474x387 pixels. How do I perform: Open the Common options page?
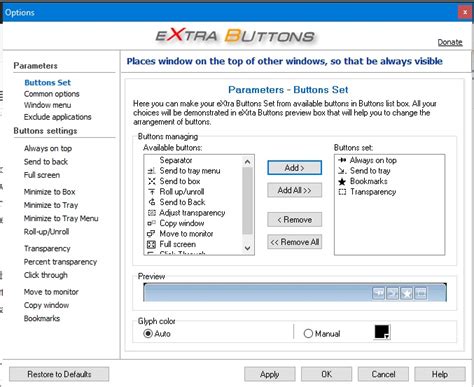click(52, 94)
